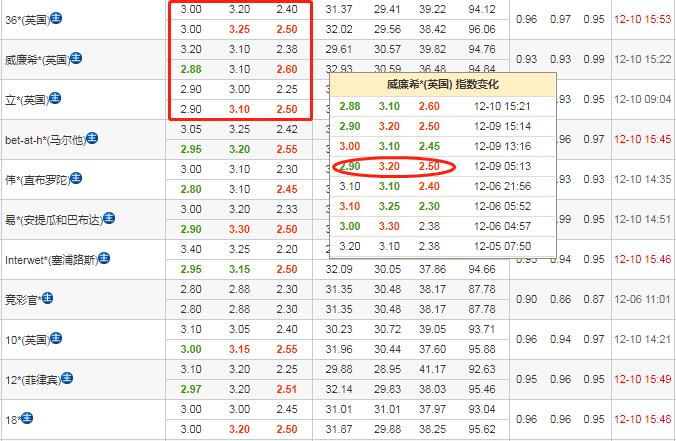Select popup row timestamp 12-10 15:21
The image size is (676, 441).
click(x=502, y=106)
